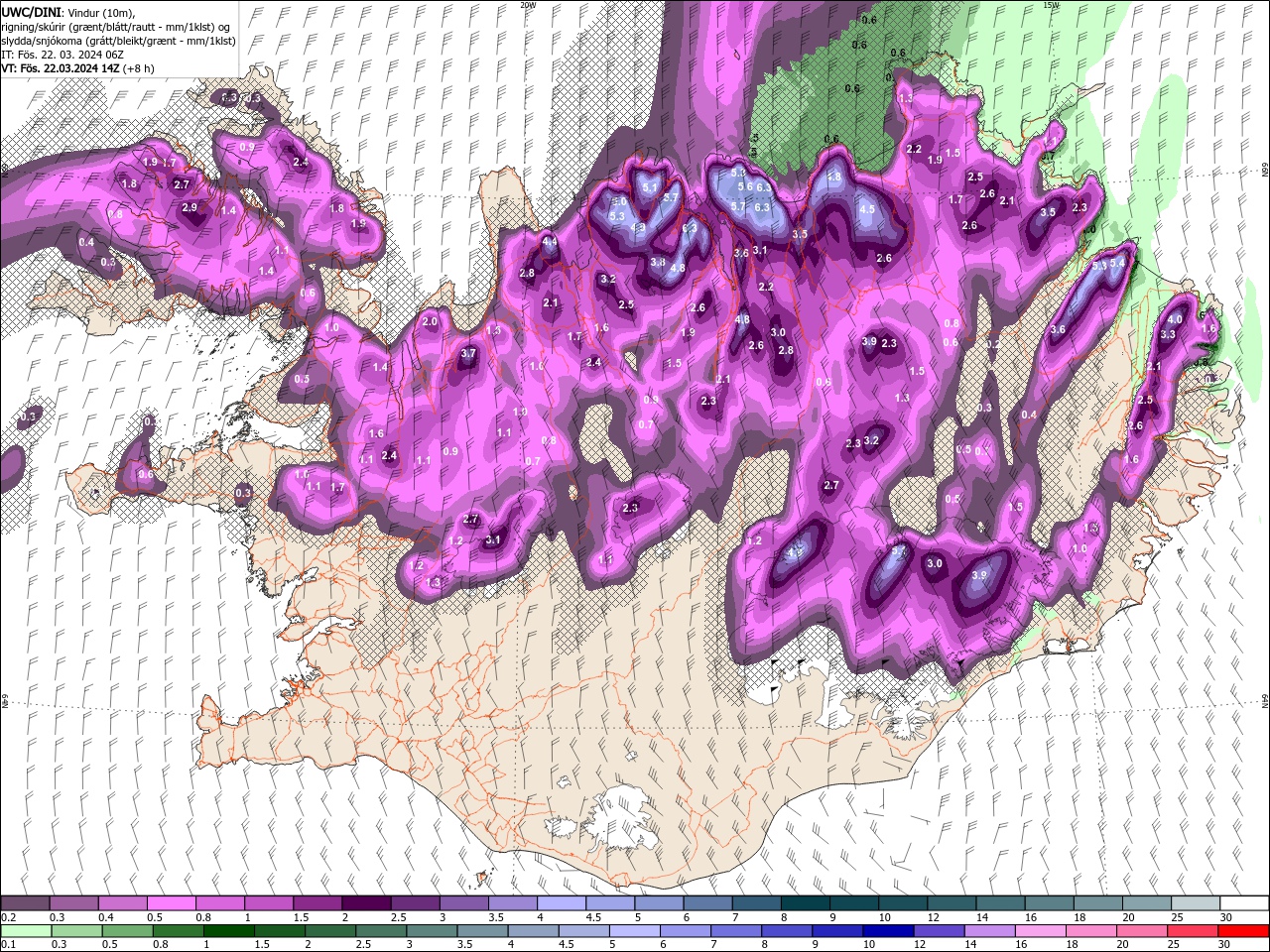Select the bright red swatch in rain legend

[x=1244, y=931]
